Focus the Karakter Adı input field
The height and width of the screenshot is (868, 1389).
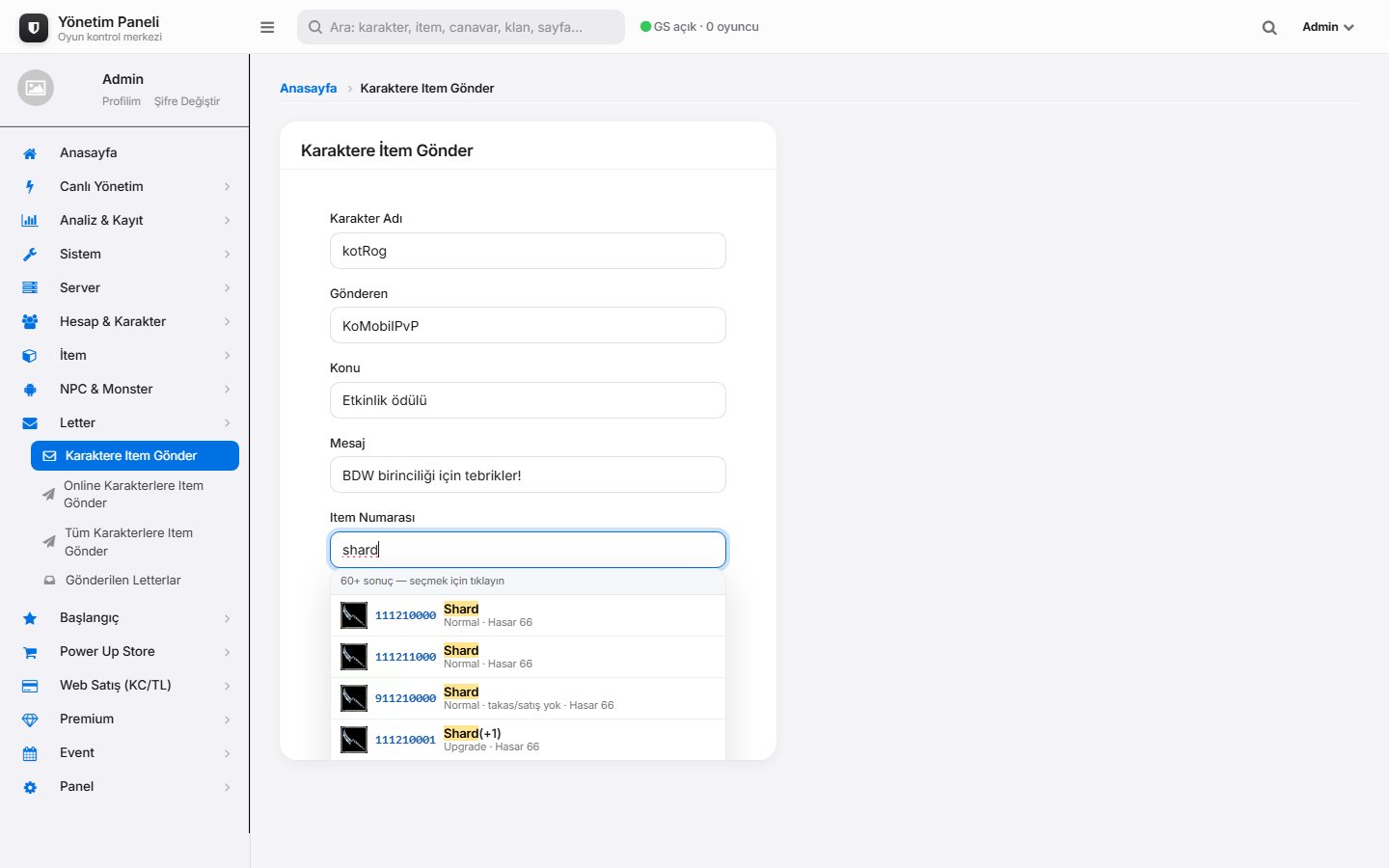pyautogui.click(x=528, y=251)
